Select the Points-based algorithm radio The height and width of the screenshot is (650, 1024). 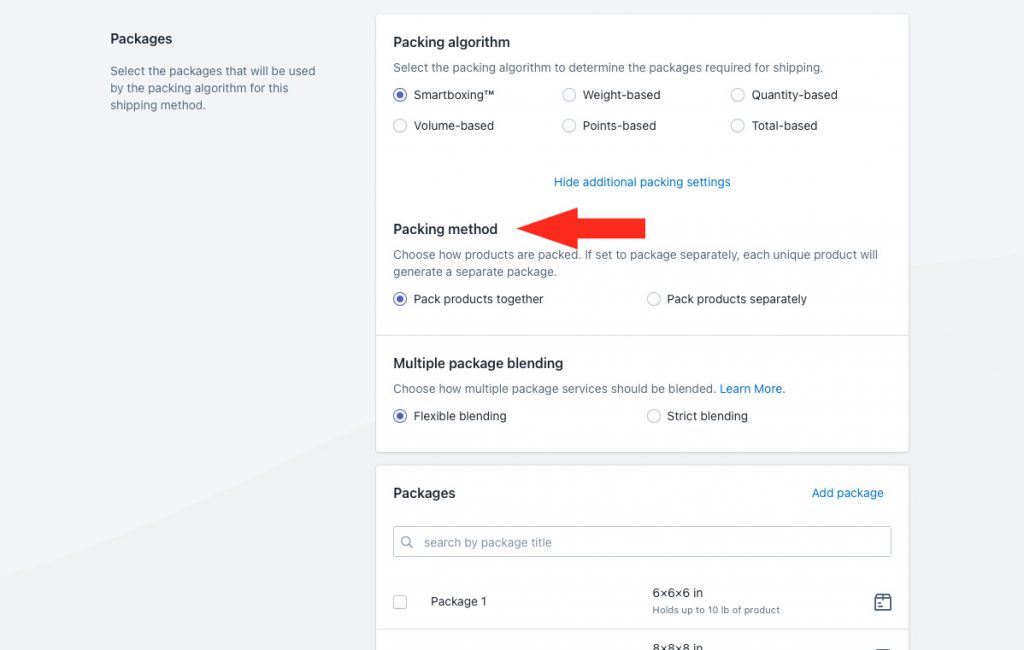pyautogui.click(x=569, y=125)
